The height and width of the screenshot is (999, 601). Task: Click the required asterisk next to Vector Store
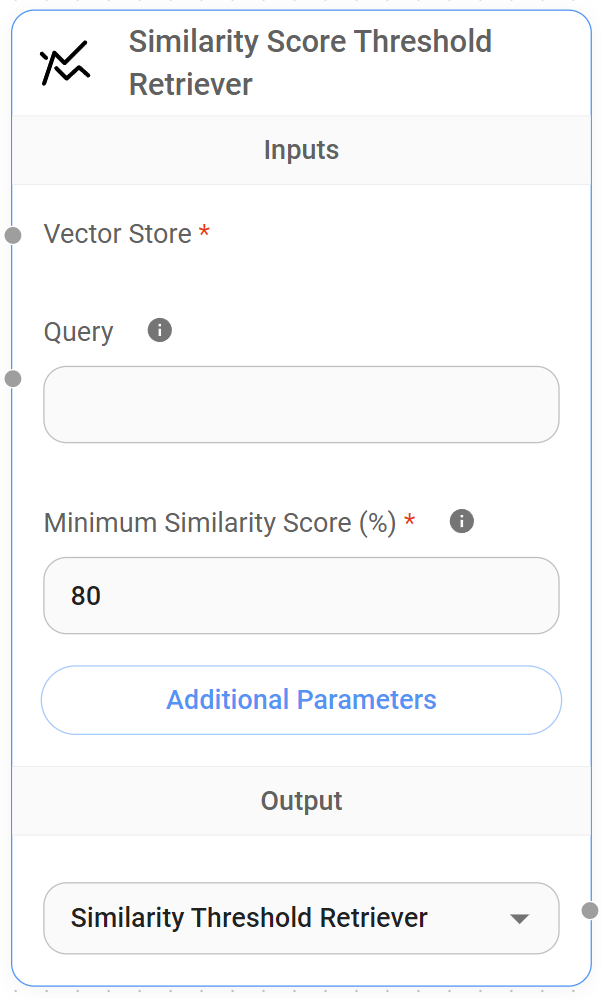pos(205,229)
